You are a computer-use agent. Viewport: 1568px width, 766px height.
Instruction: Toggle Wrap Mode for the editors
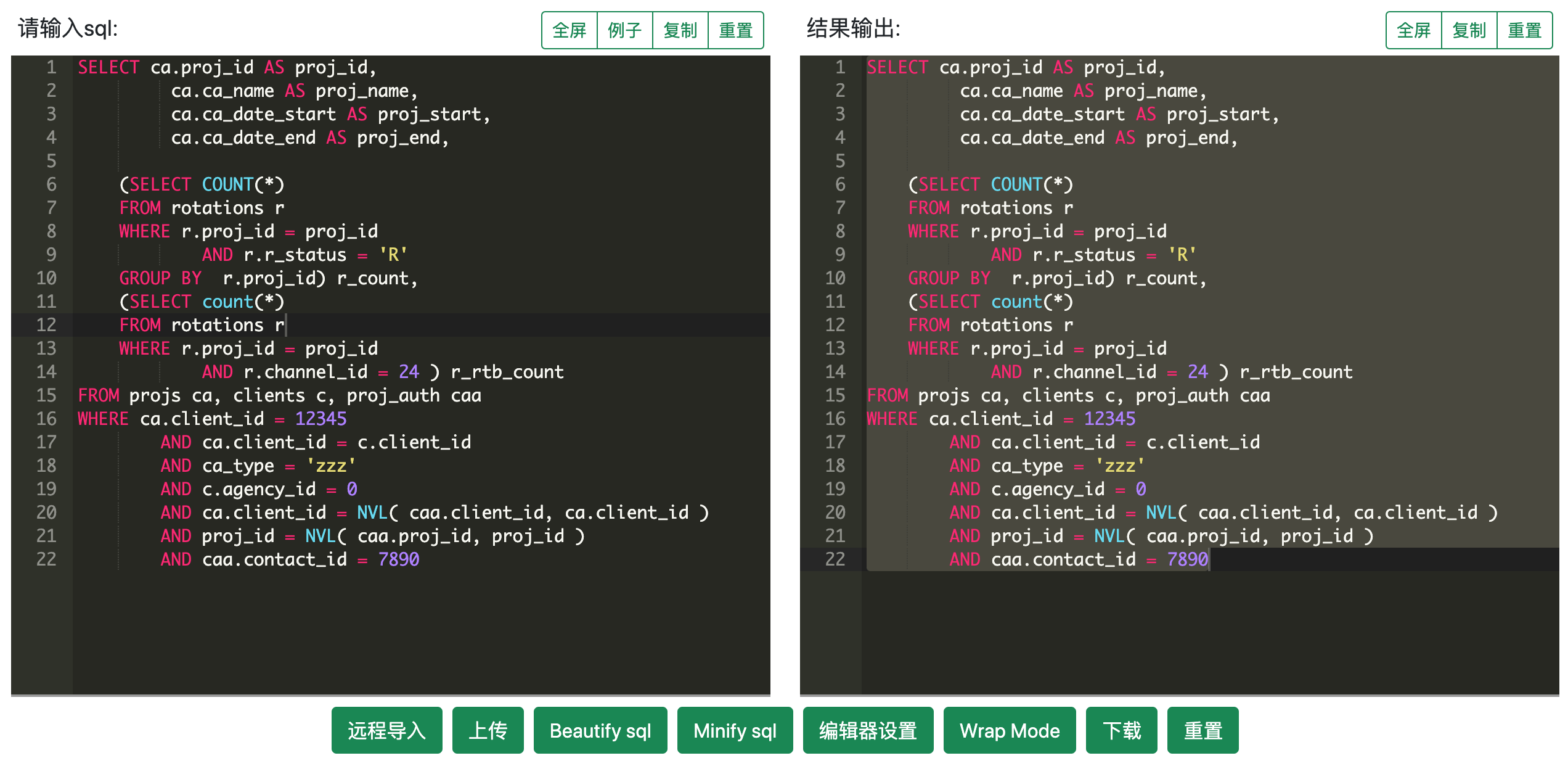[1009, 730]
